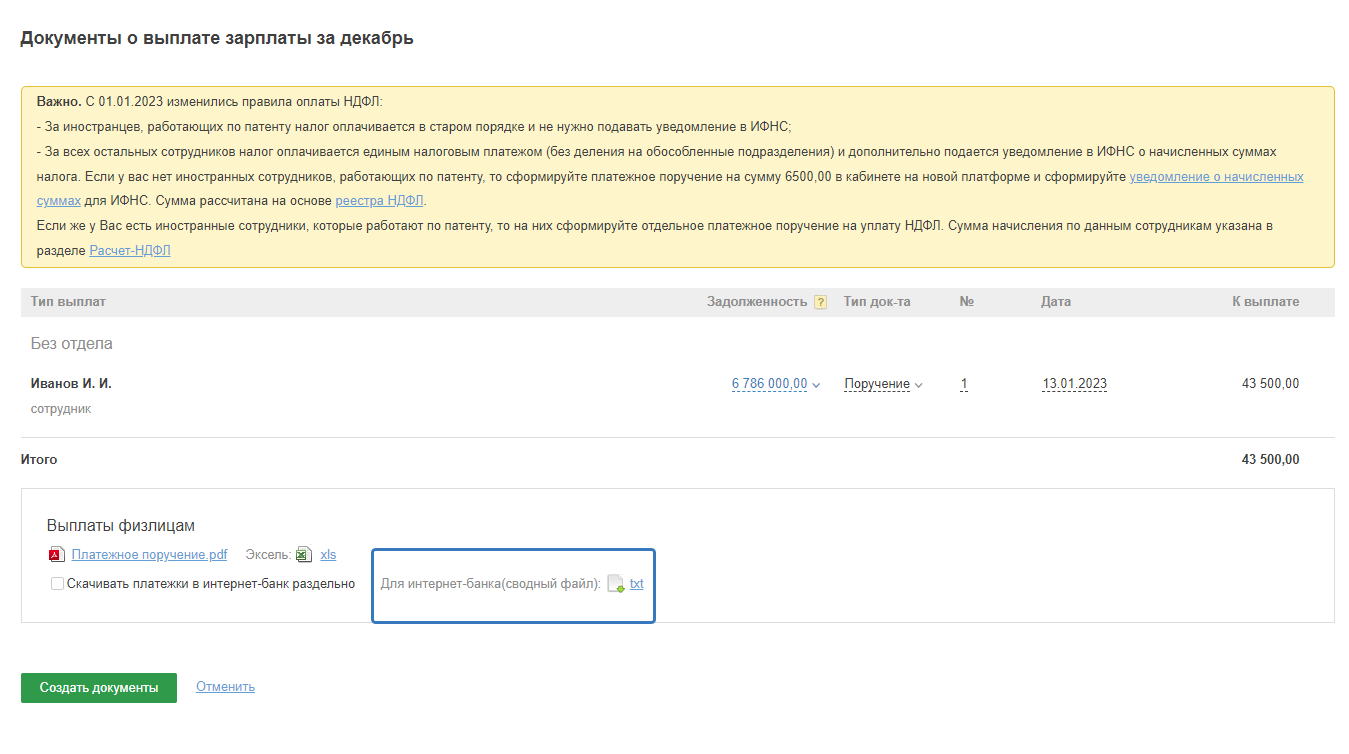Enable Скачивать платежки в интернет-банк раздельно checkbox
1349x754 pixels.
pos(58,584)
